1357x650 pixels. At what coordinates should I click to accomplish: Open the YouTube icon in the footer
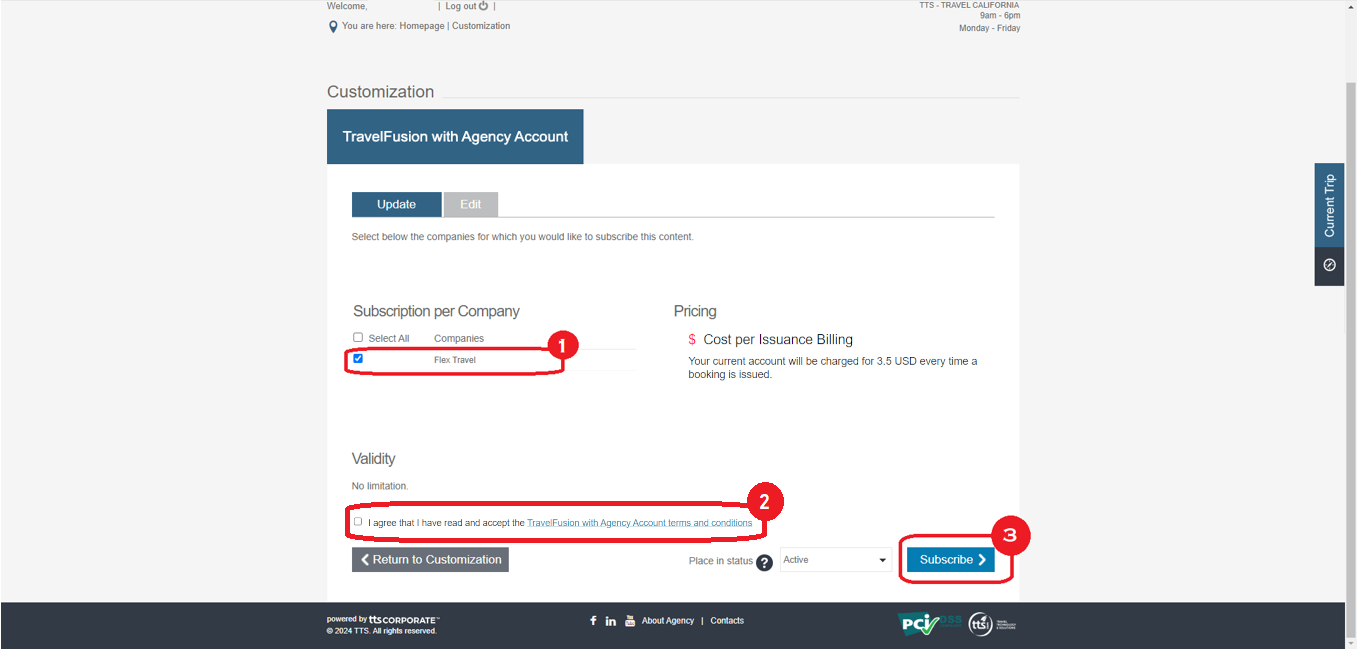(x=630, y=621)
